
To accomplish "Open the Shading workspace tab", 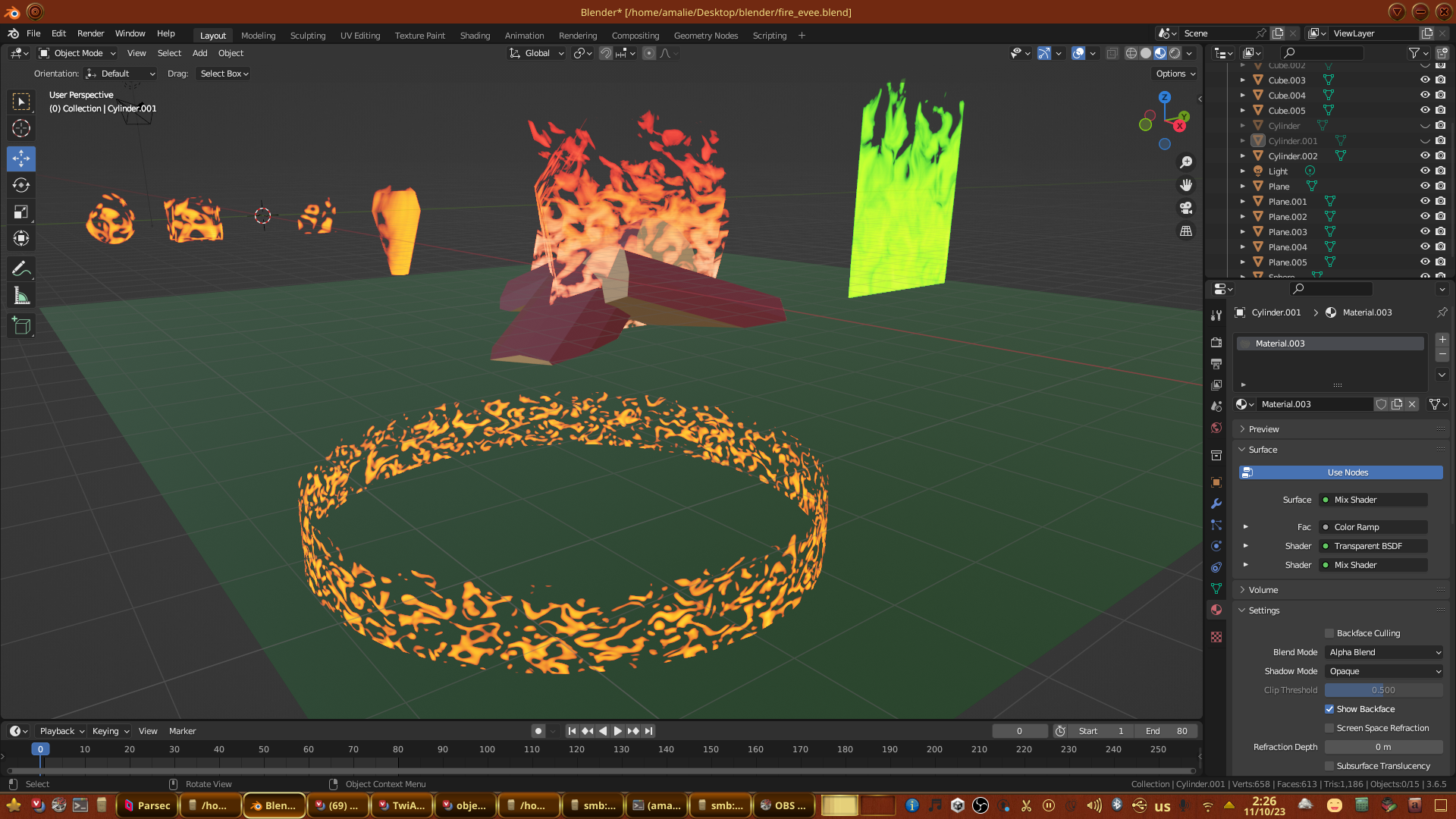I will point(475,36).
